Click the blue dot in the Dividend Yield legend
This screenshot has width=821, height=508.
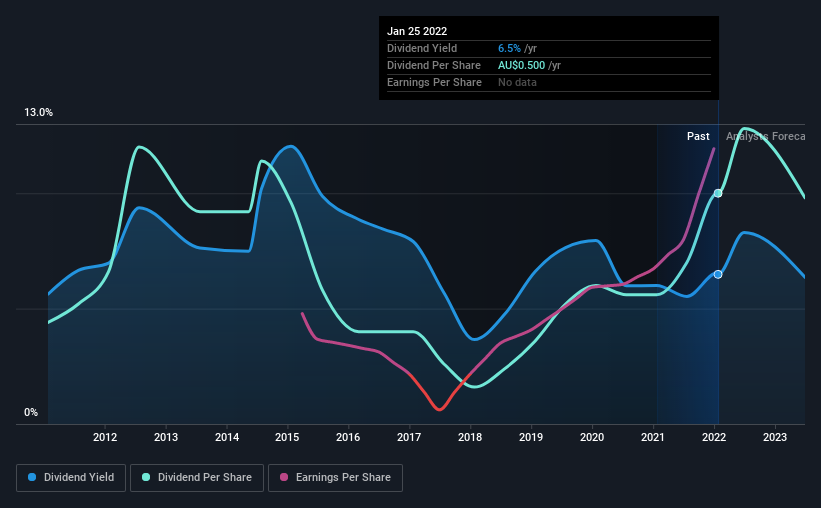[32, 477]
